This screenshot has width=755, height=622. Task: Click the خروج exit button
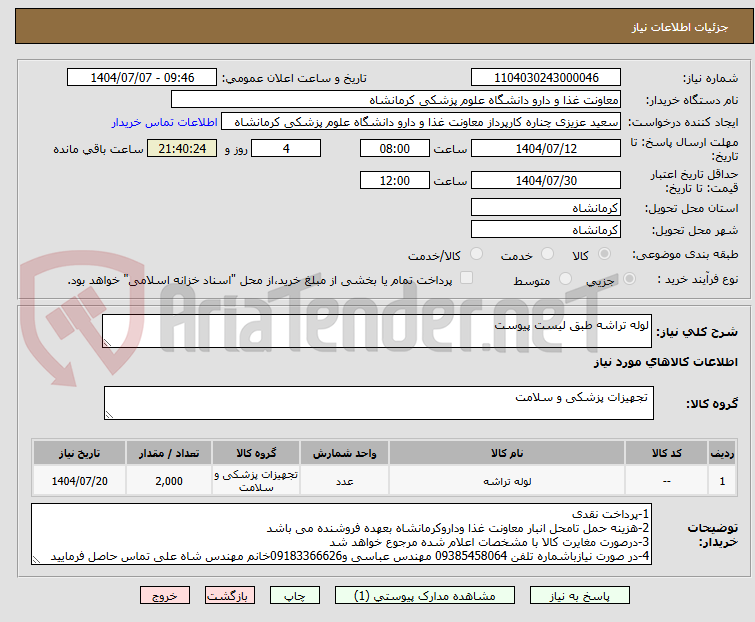point(165,596)
